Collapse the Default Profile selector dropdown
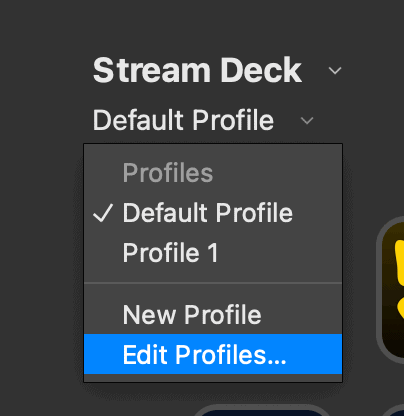Image resolution: width=404 pixels, height=416 pixels. [x=203, y=120]
